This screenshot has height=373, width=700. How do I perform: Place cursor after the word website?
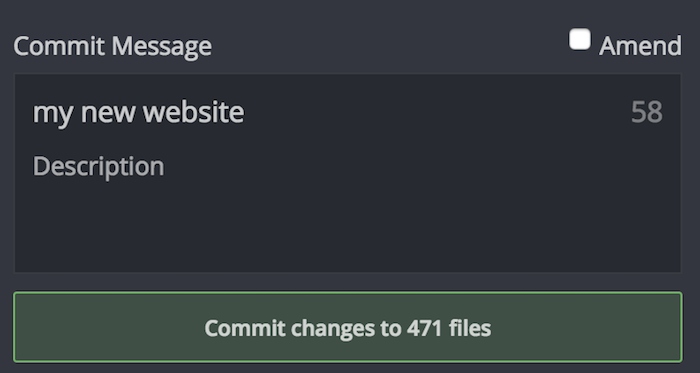pos(246,112)
